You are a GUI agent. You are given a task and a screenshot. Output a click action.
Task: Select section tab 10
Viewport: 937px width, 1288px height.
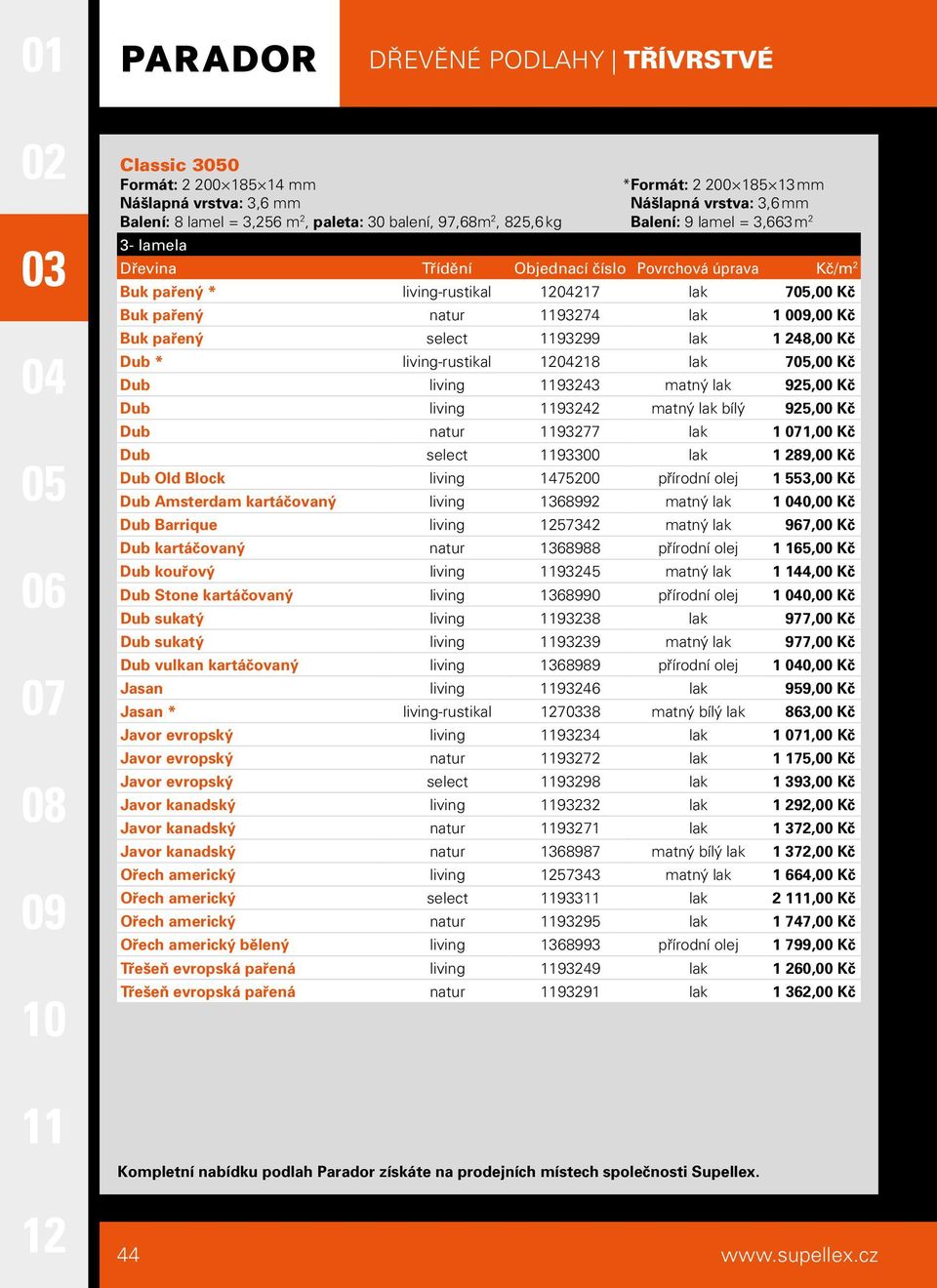point(43,1020)
